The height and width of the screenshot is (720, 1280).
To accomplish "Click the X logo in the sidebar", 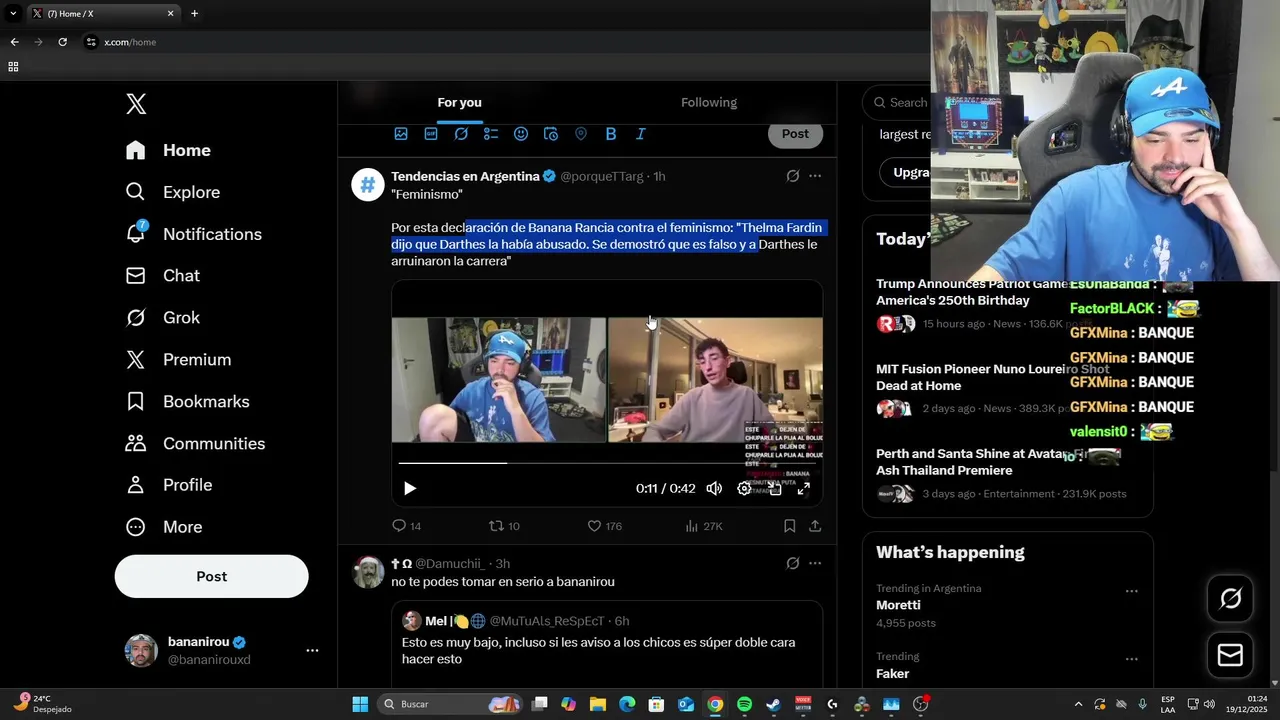I will [x=136, y=103].
